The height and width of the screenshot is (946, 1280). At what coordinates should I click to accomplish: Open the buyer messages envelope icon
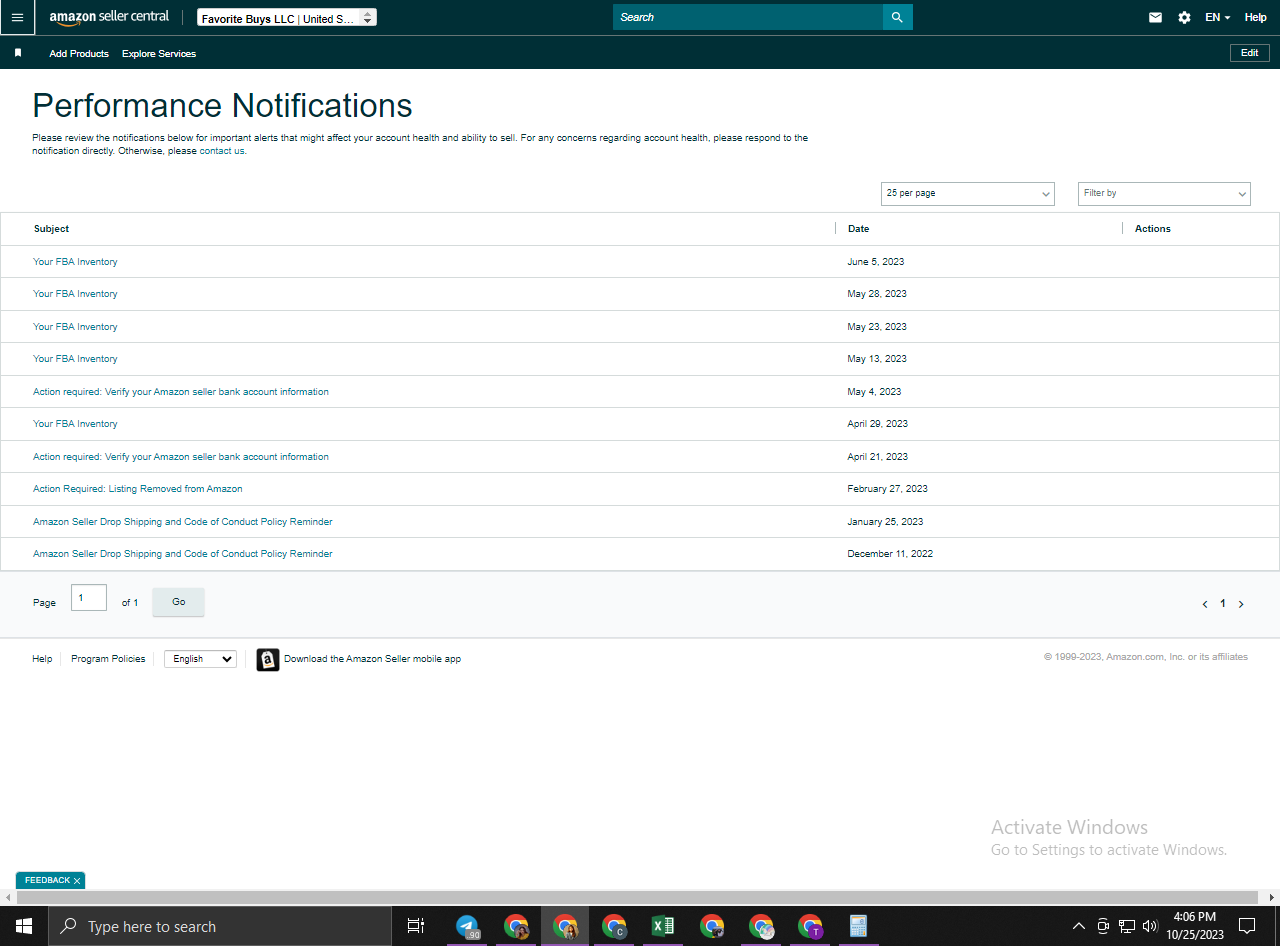1155,17
